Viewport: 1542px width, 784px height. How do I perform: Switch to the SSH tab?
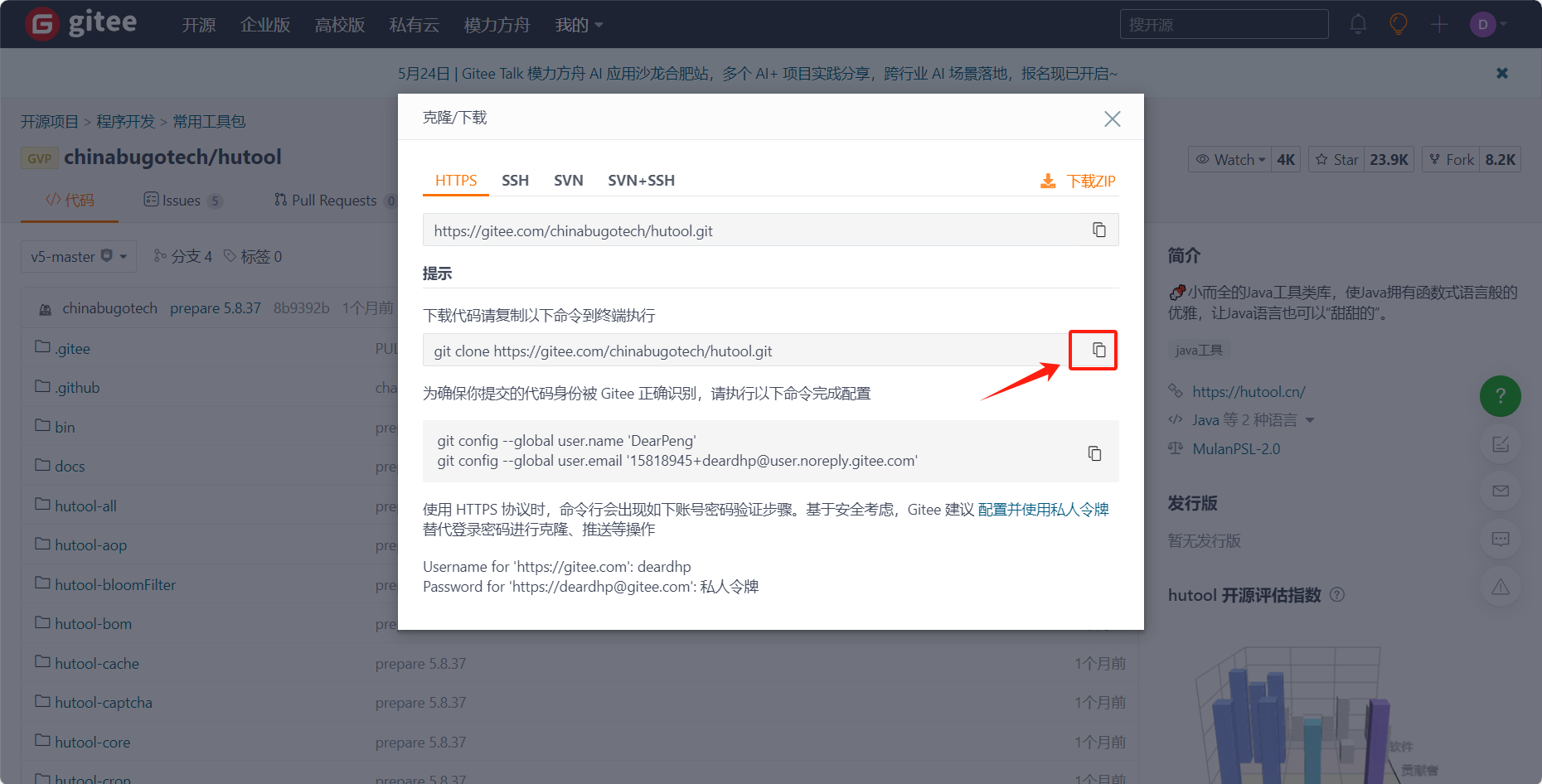515,180
